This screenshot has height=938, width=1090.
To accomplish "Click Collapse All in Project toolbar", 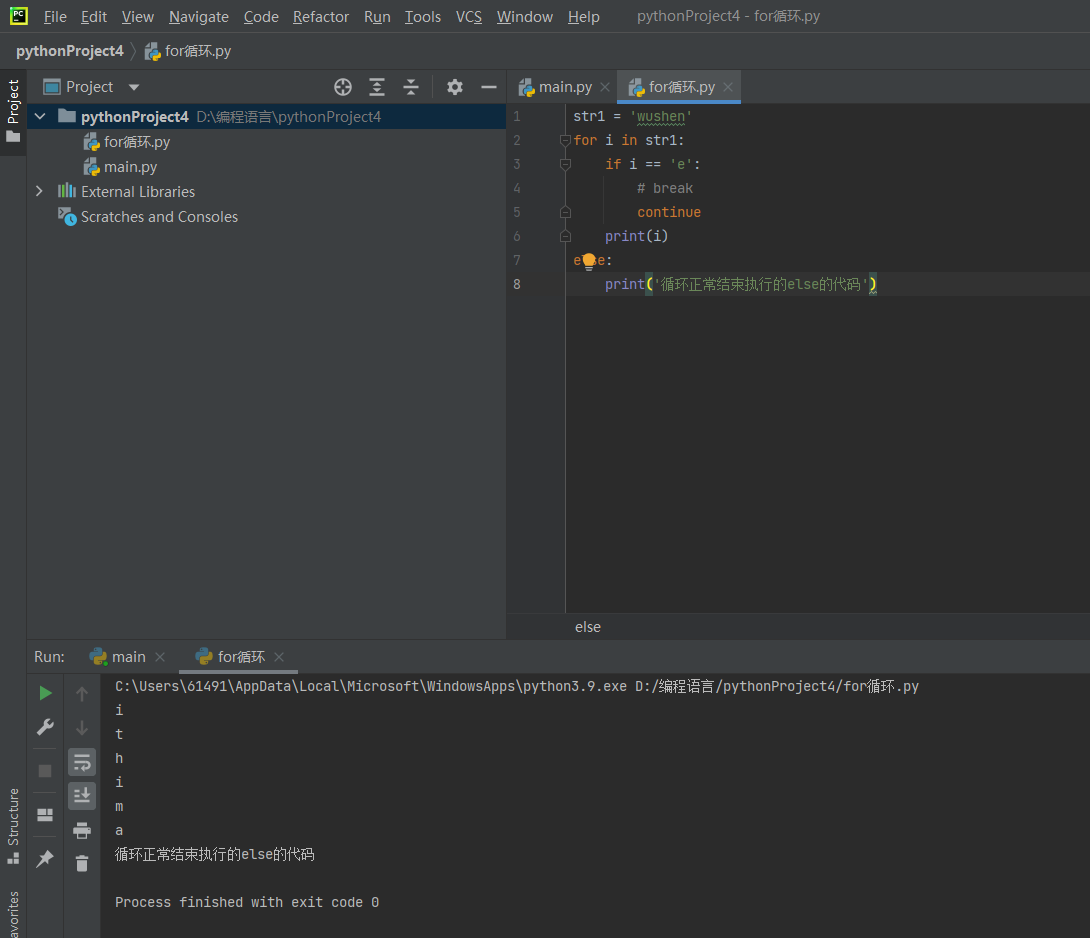I will click(411, 87).
